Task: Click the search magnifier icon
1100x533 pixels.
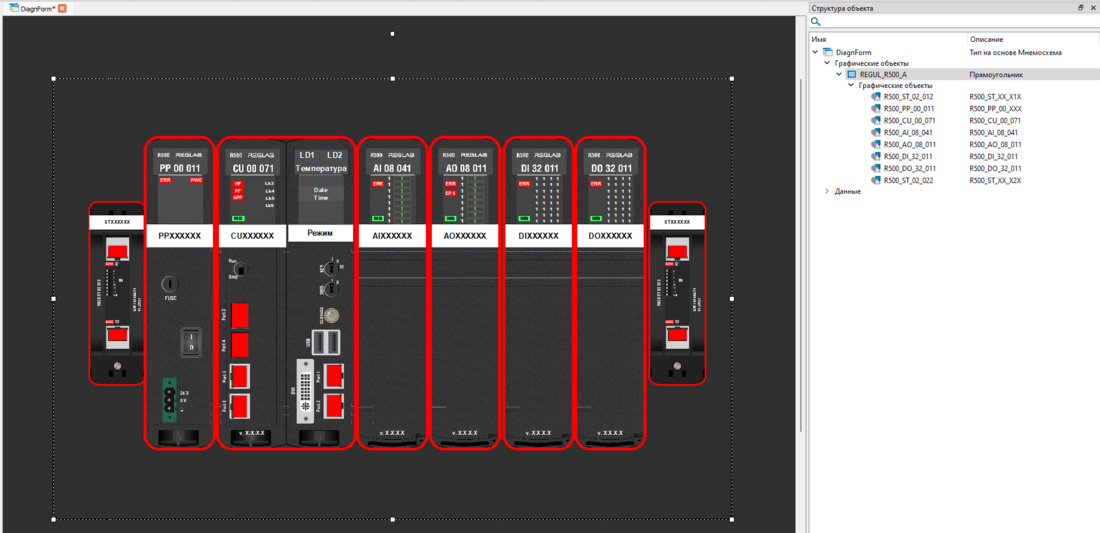Action: tap(816, 22)
